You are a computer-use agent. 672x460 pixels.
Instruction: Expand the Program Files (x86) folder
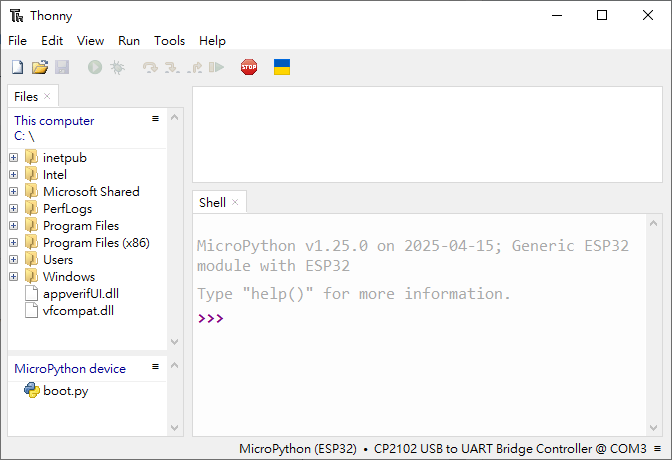tap(14, 242)
